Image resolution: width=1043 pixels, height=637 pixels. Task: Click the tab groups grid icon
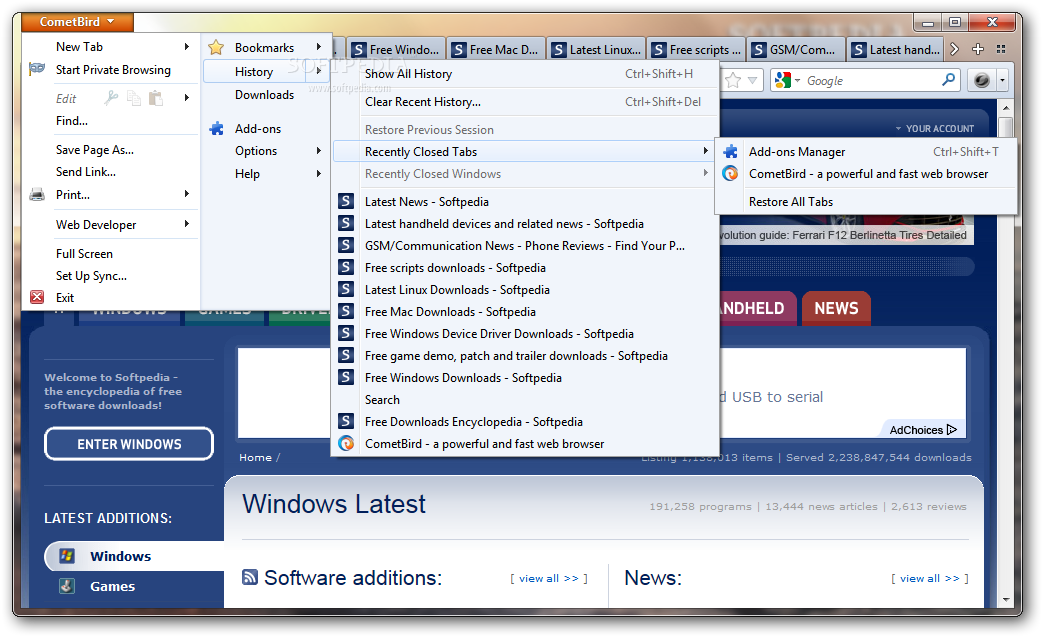[x=1000, y=49]
